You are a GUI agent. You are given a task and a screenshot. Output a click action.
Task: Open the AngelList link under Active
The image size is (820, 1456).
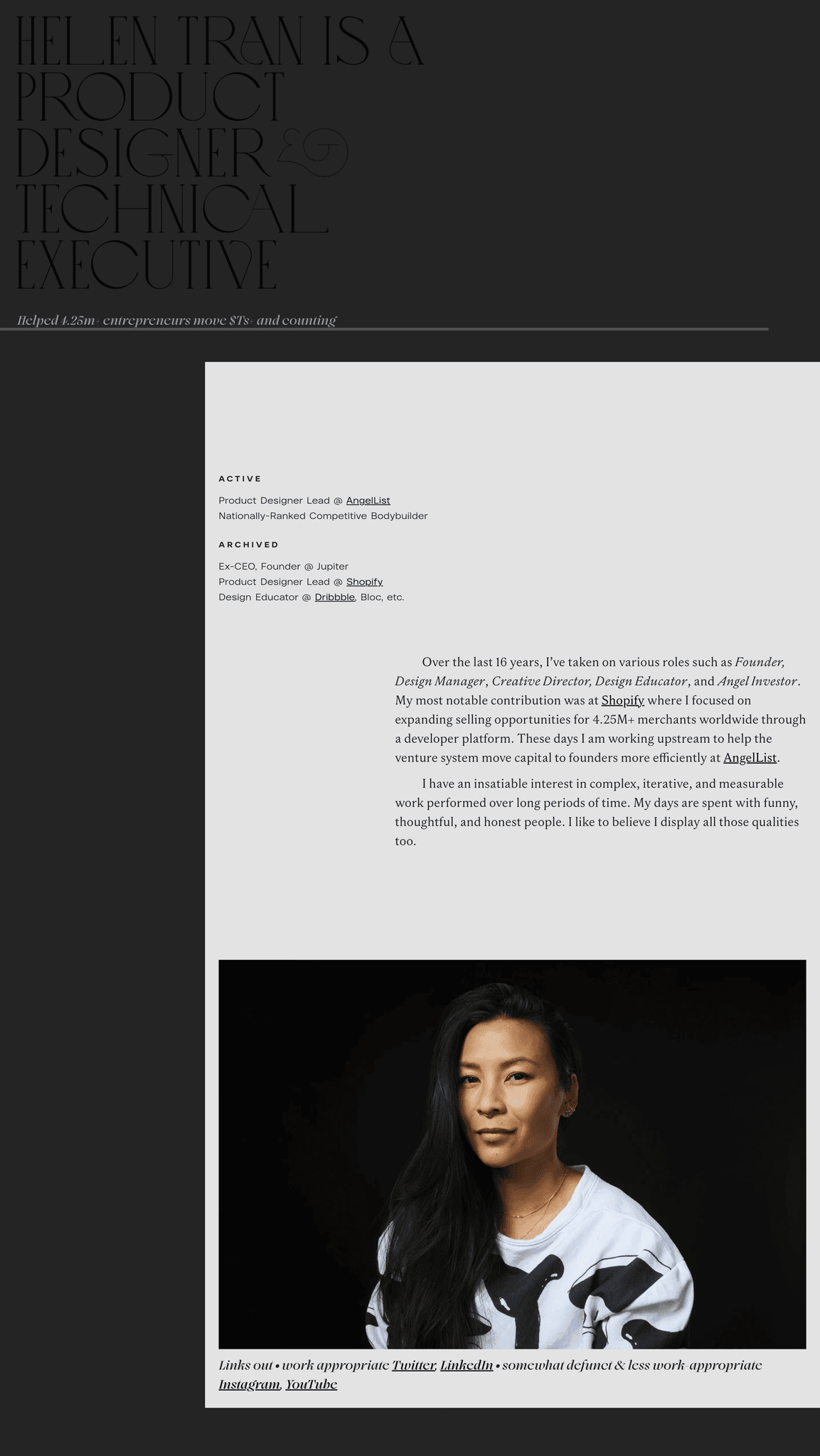368,500
